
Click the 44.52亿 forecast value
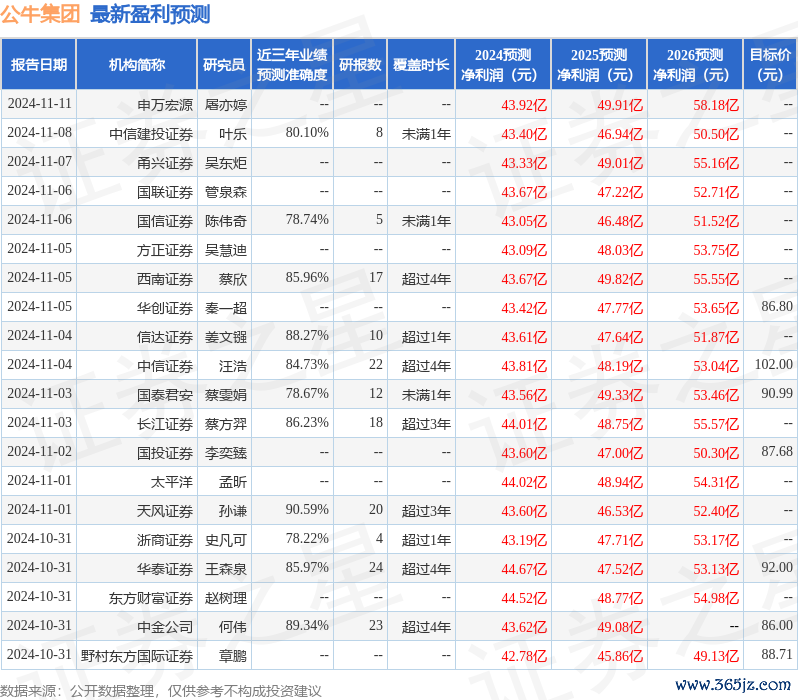524,599
